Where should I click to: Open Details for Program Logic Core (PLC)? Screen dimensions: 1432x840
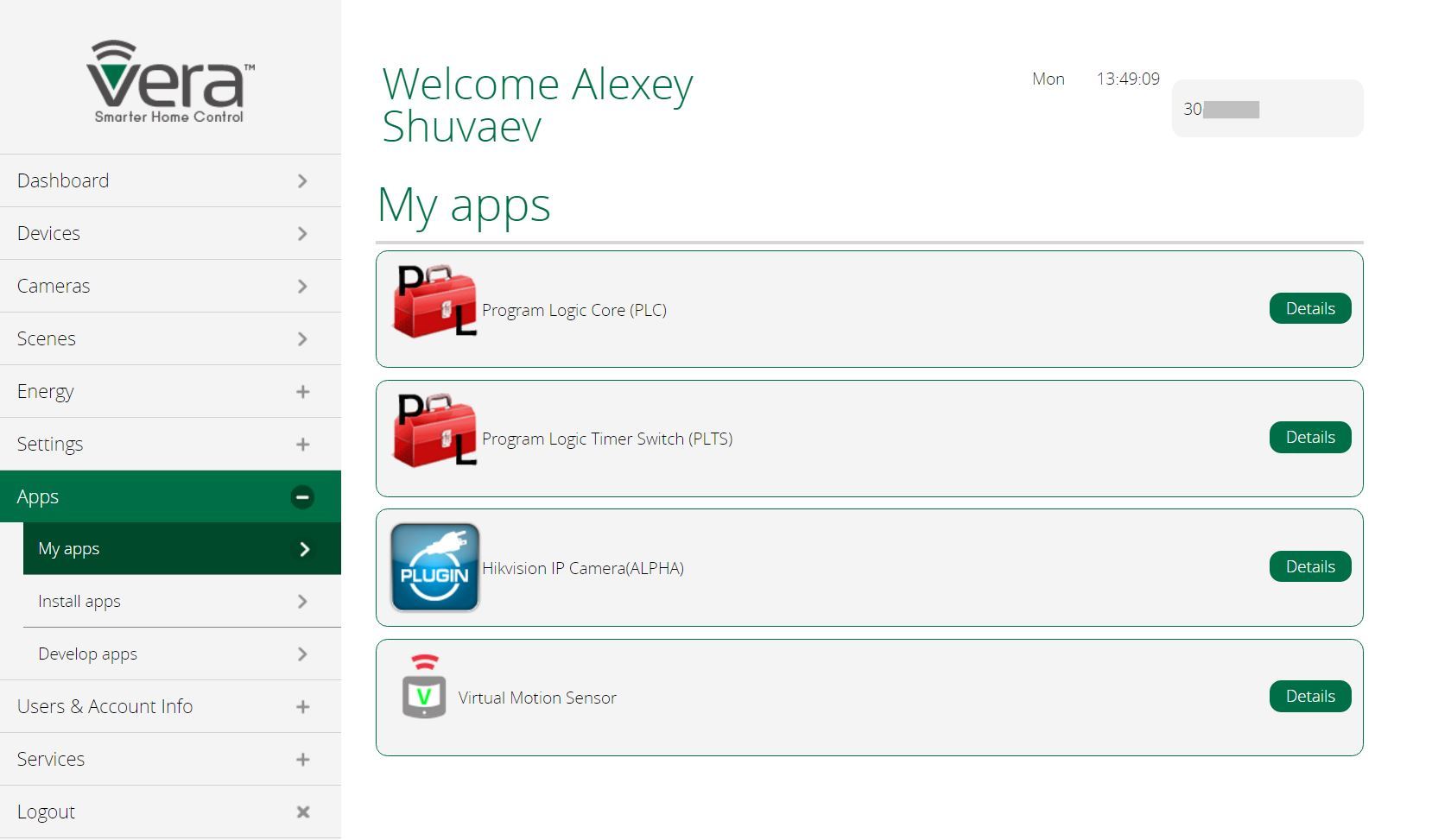(1310, 308)
